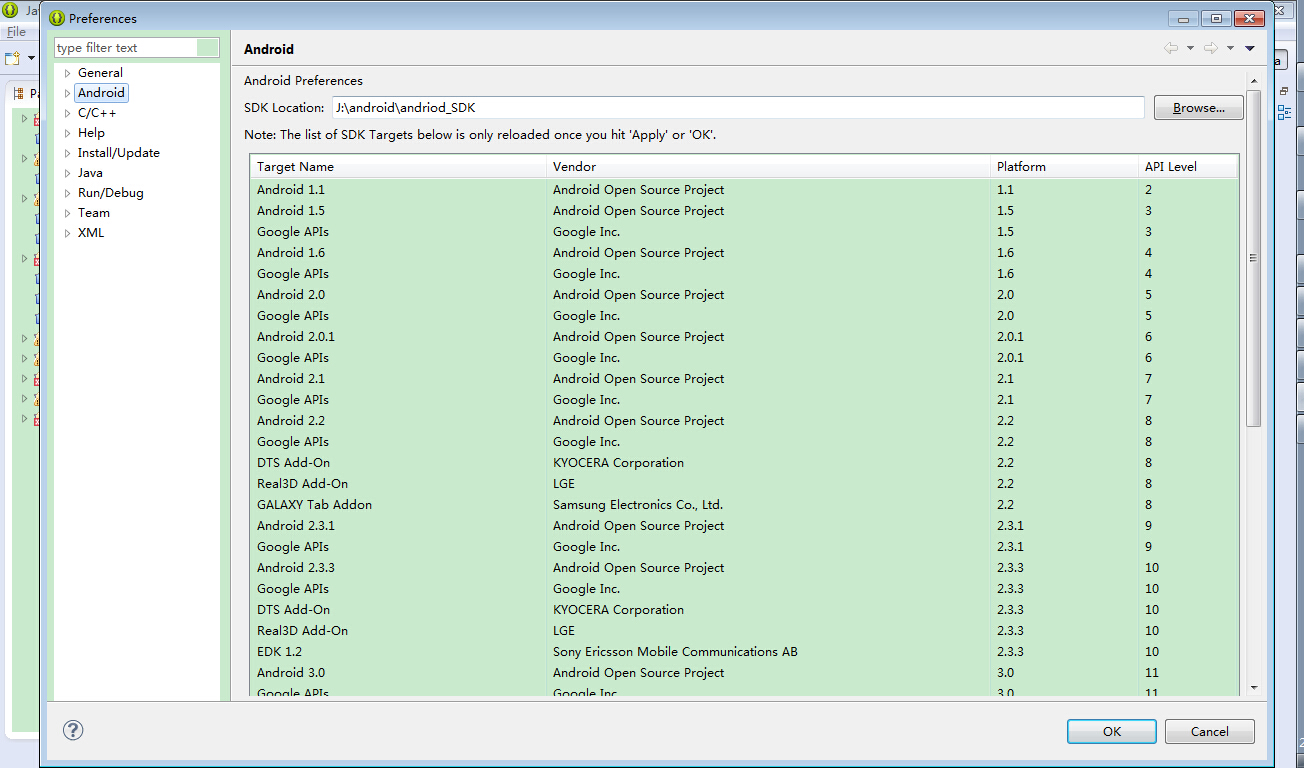The width and height of the screenshot is (1304, 768).
Task: Select the Android 2.3.3 target row
Action: pyautogui.click(x=744, y=568)
